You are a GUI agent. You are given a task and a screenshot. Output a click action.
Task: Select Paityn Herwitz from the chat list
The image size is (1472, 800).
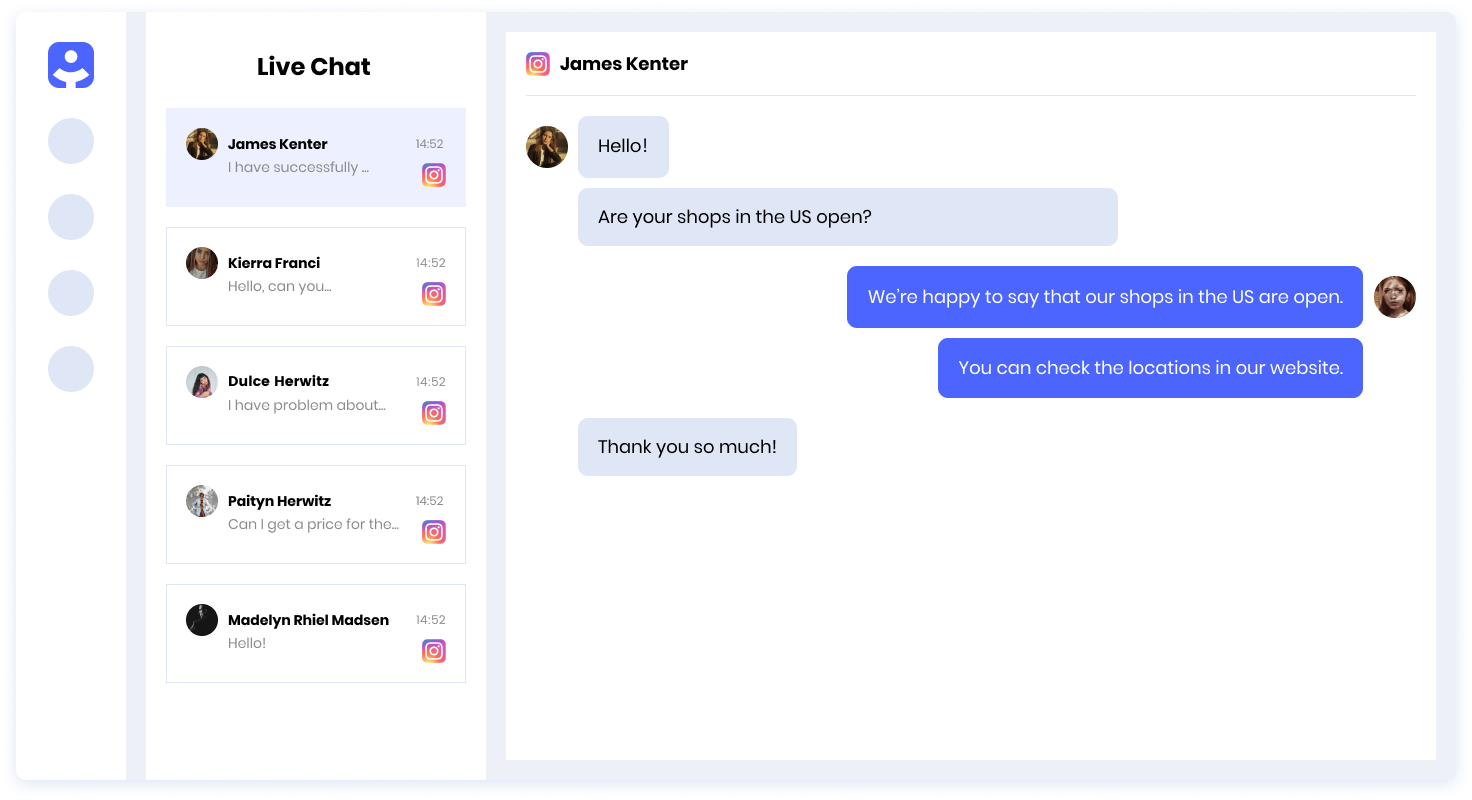pos(300,514)
